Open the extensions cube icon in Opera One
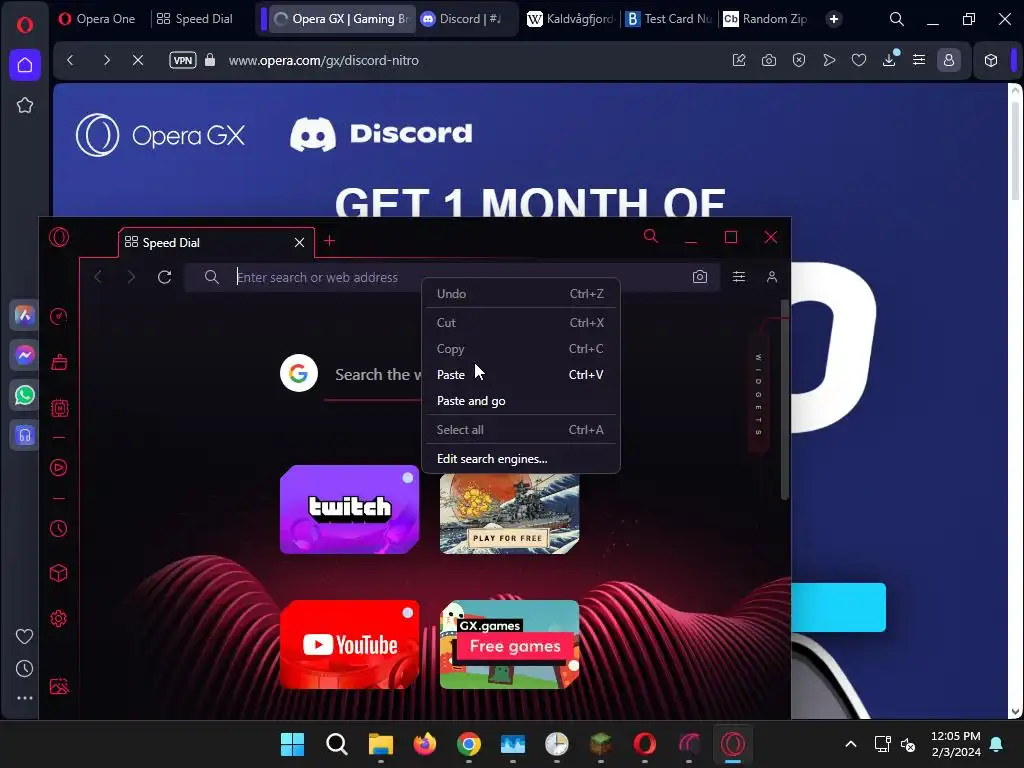 tap(991, 60)
